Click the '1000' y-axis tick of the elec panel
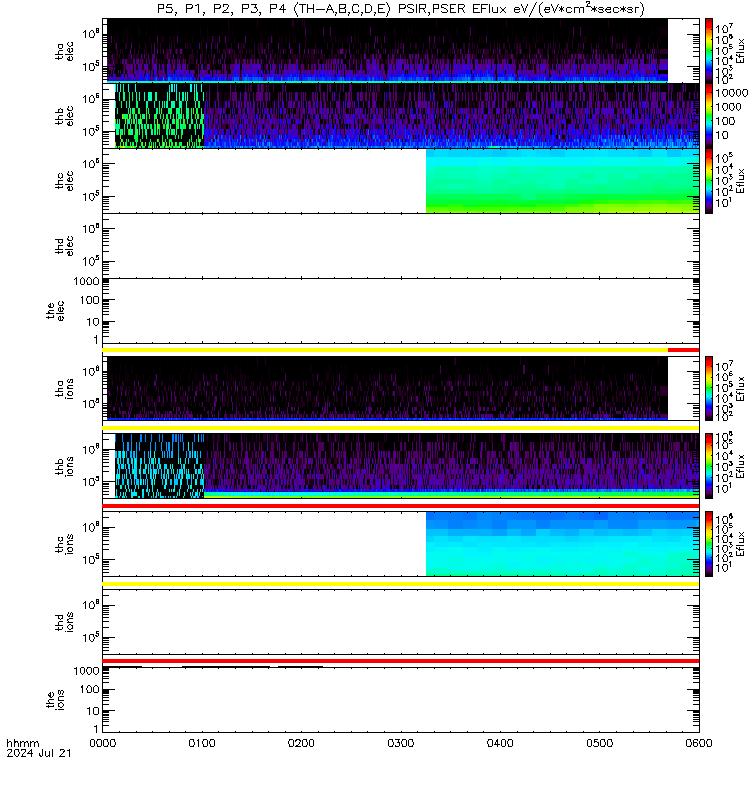 (x=86, y=282)
